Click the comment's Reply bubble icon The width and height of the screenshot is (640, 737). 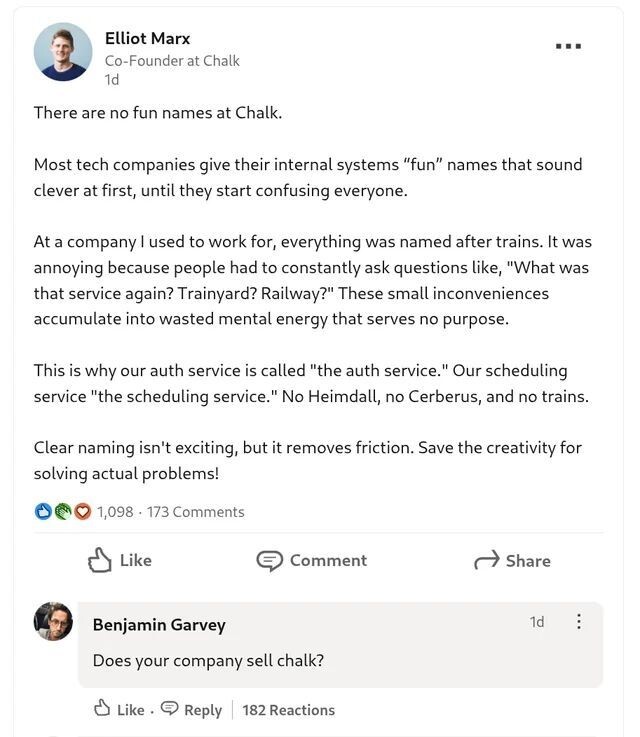point(170,709)
